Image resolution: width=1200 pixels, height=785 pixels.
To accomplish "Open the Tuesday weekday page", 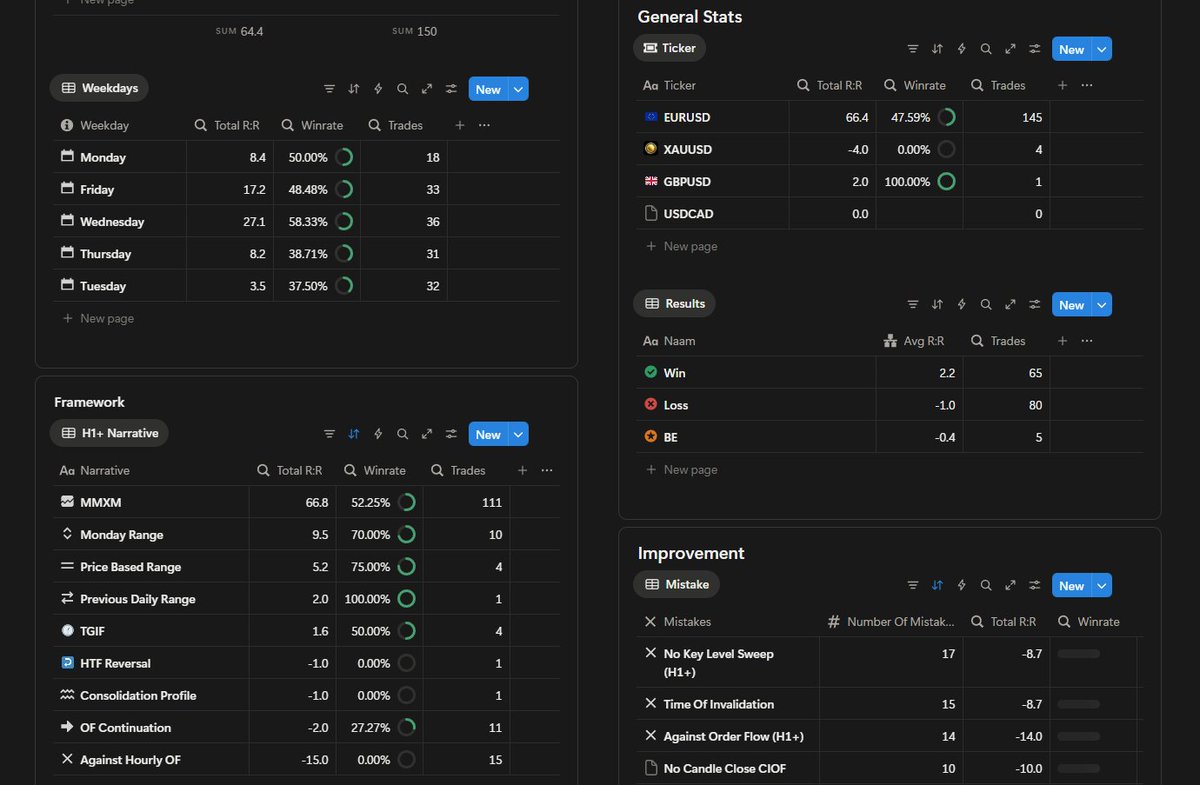I will point(103,286).
